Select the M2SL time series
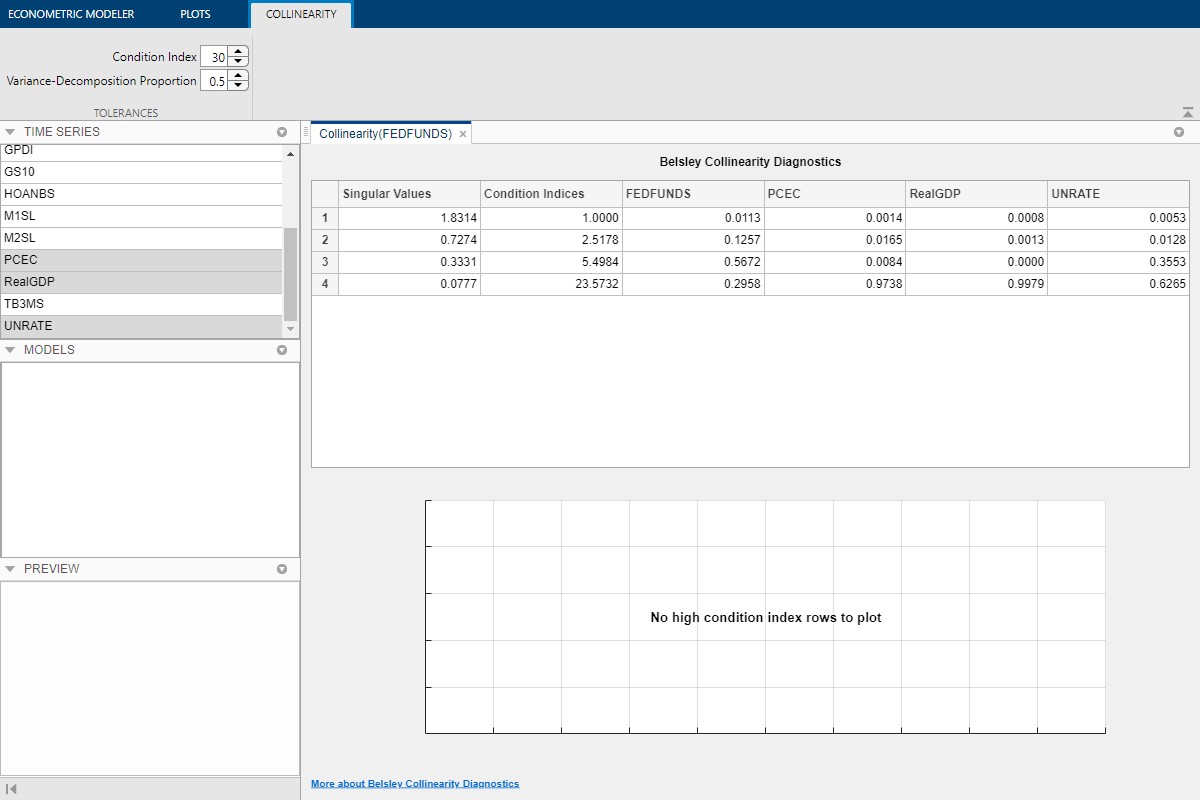Screen dimensions: 1200x800 [140, 238]
